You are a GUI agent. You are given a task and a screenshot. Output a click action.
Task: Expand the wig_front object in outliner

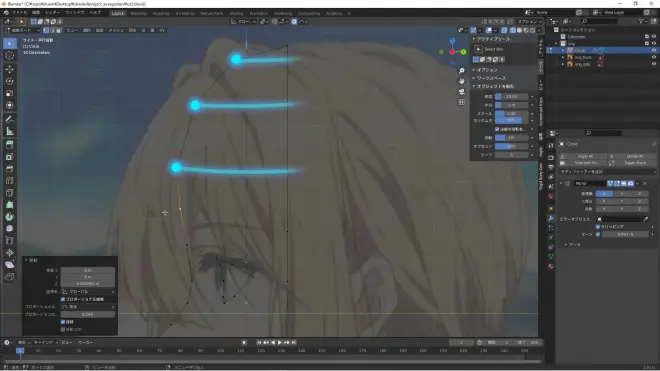point(563,57)
